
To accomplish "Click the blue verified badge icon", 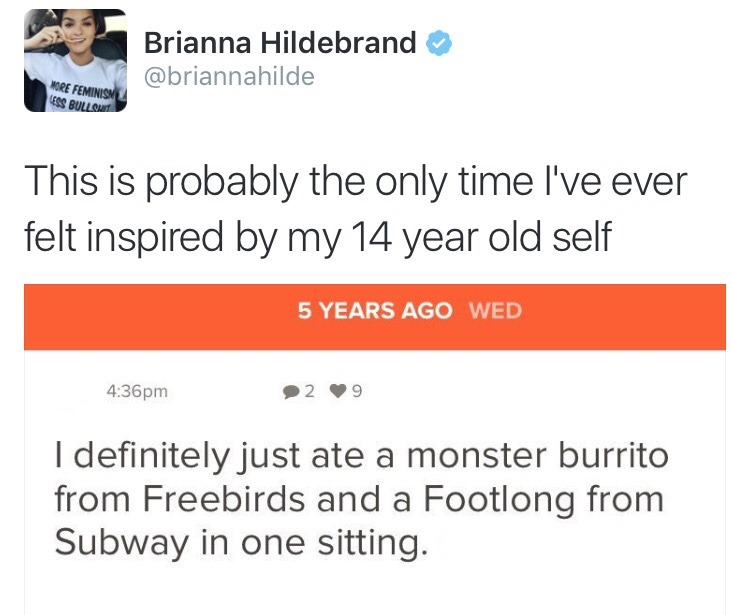I will [x=439, y=43].
